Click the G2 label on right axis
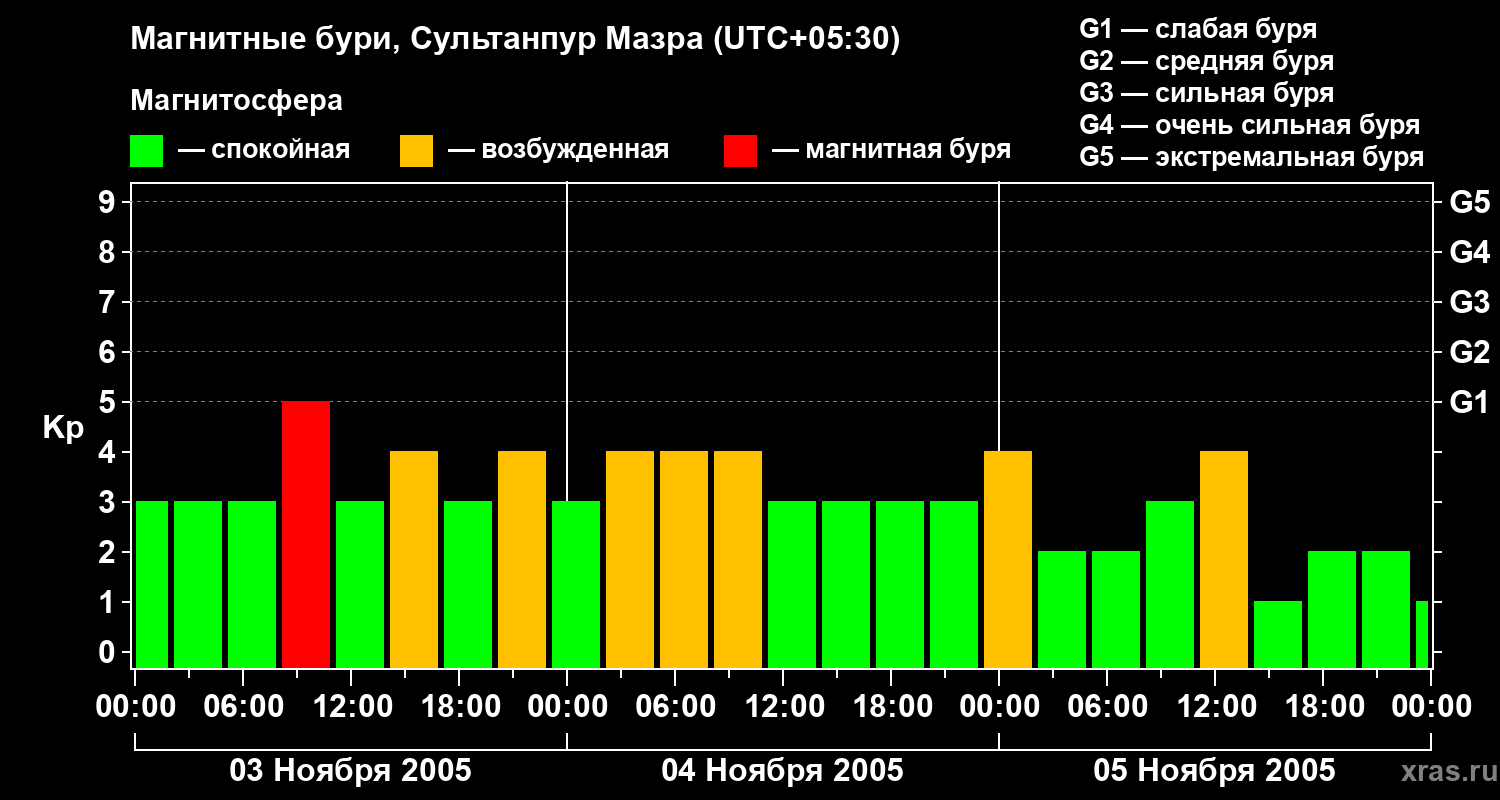Viewport: 1500px width, 800px height. (1469, 352)
